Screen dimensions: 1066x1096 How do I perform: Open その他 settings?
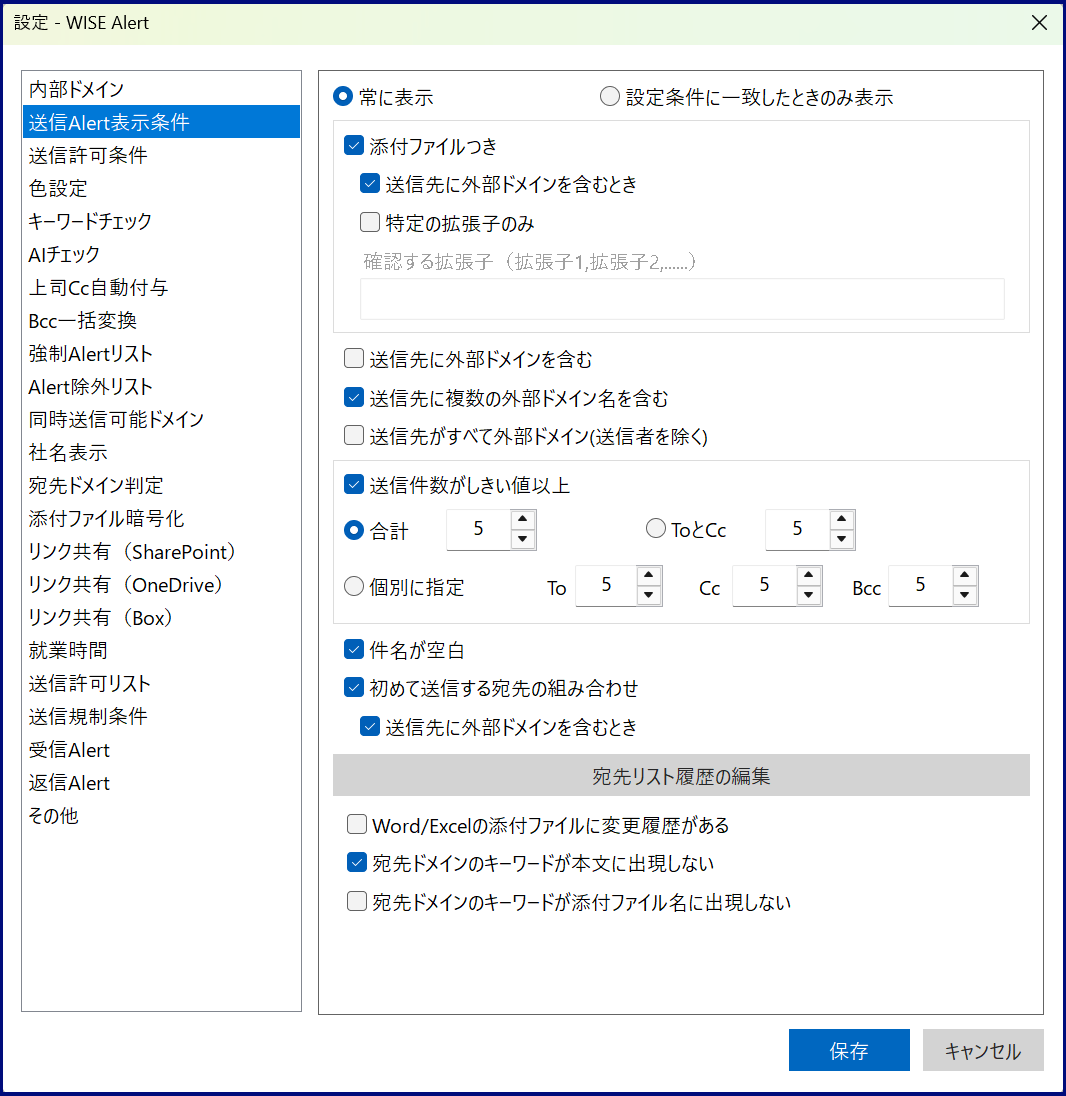click(x=161, y=816)
